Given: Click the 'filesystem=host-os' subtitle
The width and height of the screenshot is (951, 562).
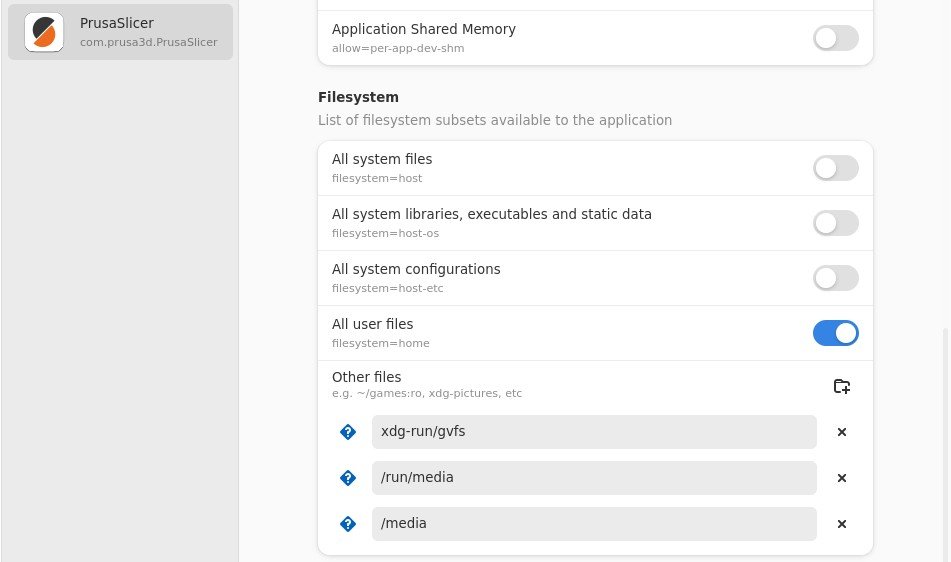Looking at the screenshot, I should tap(385, 233).
